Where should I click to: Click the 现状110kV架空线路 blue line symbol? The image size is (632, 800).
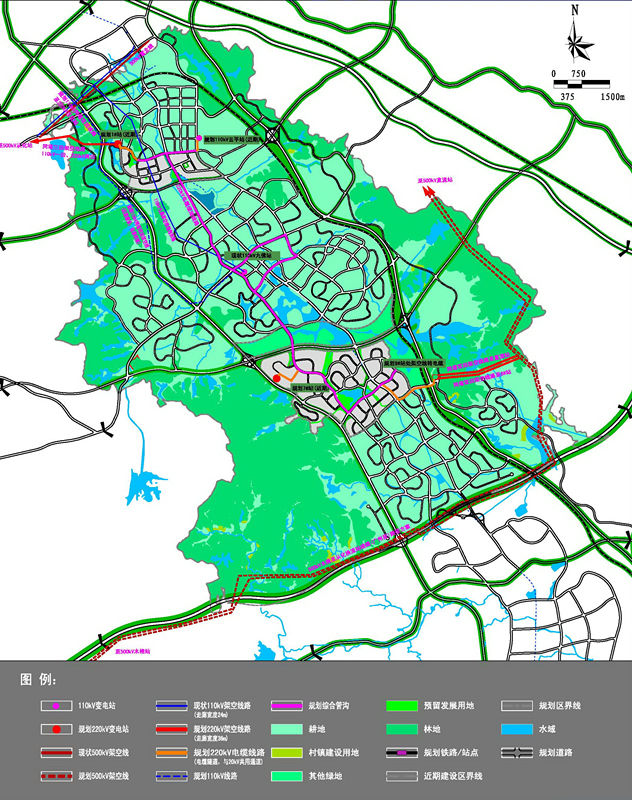(x=171, y=706)
